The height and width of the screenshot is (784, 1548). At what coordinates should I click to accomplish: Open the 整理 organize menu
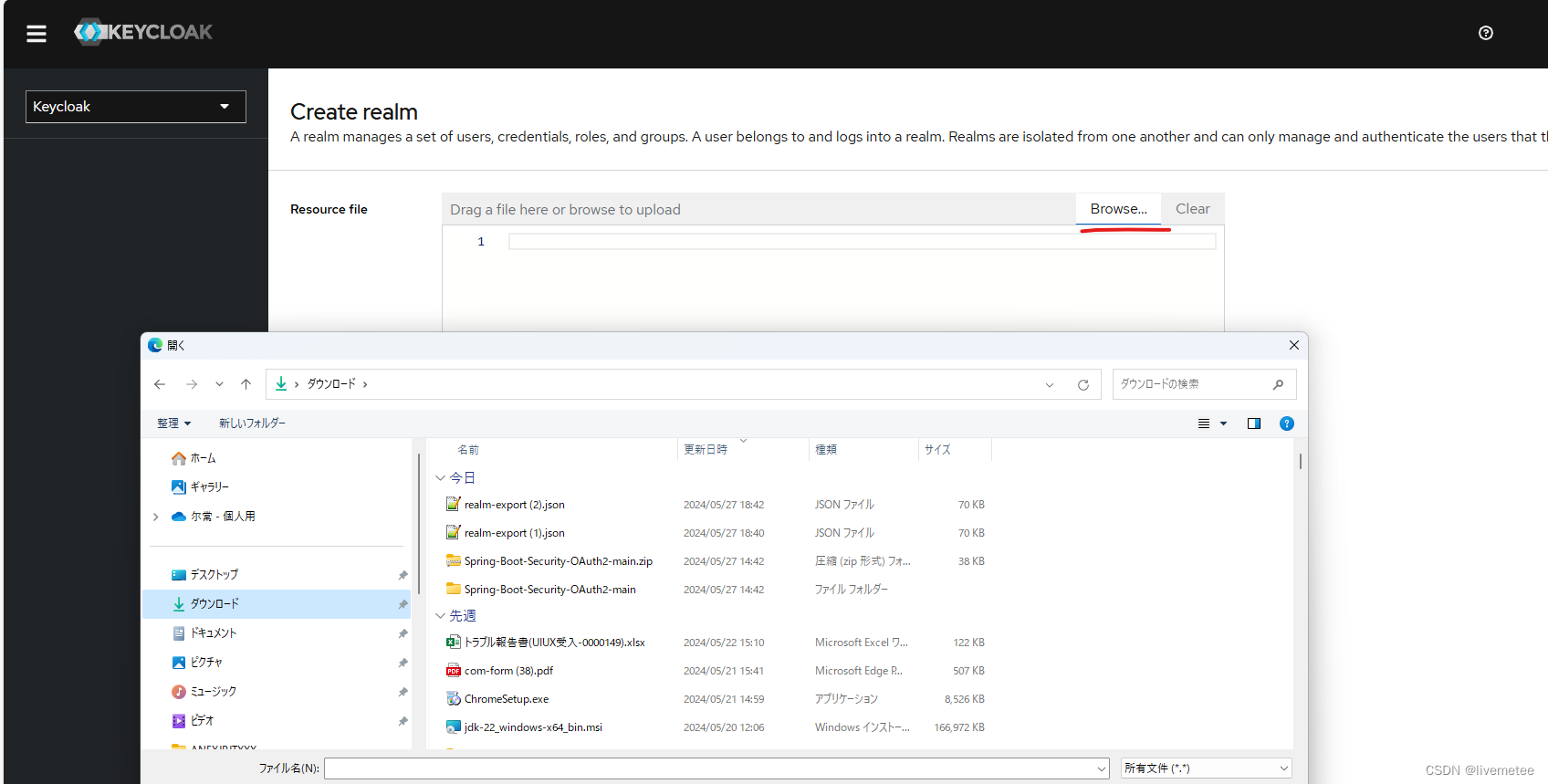click(x=173, y=423)
